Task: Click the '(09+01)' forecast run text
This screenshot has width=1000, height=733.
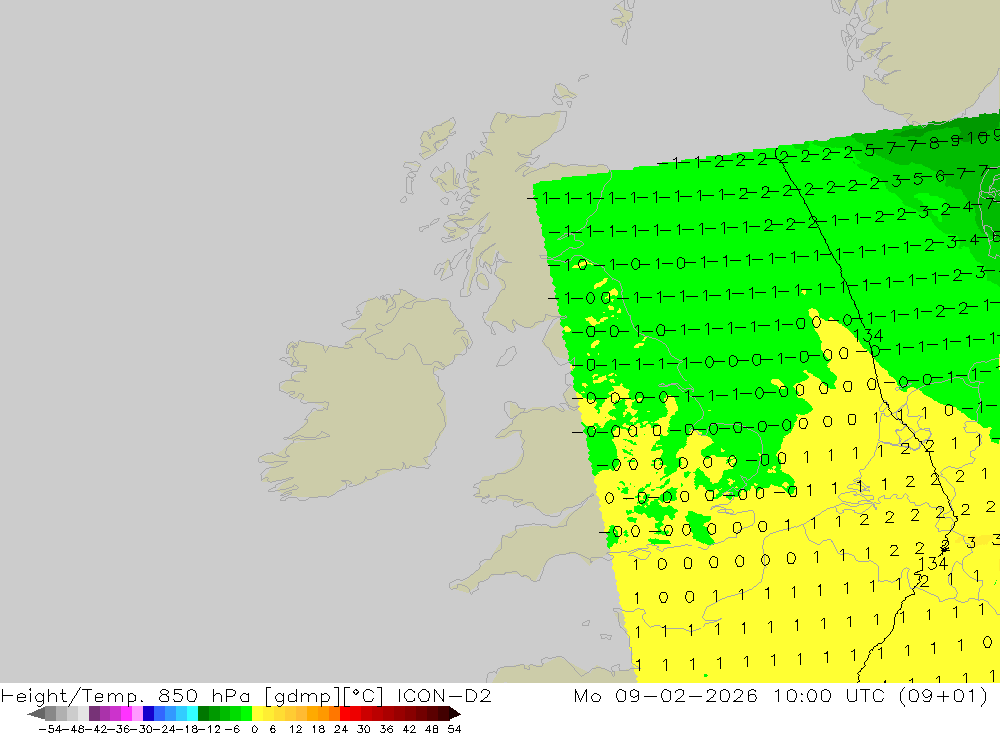Action: coord(943,695)
